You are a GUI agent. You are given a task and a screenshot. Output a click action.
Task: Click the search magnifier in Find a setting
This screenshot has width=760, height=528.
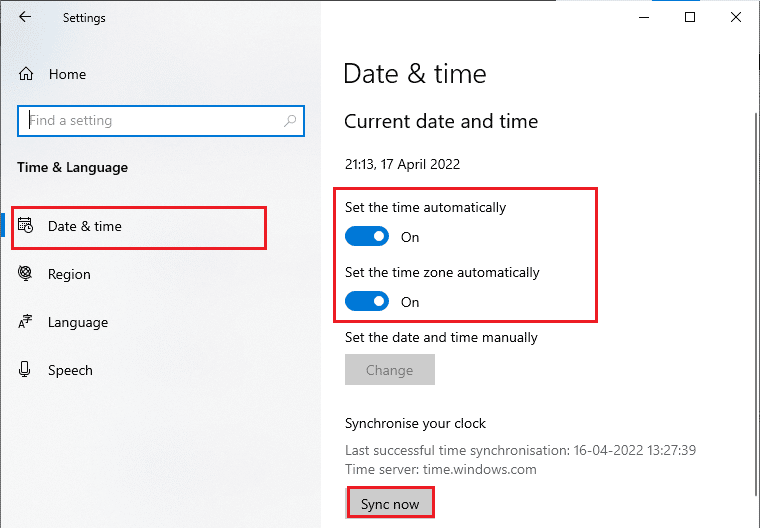point(290,120)
